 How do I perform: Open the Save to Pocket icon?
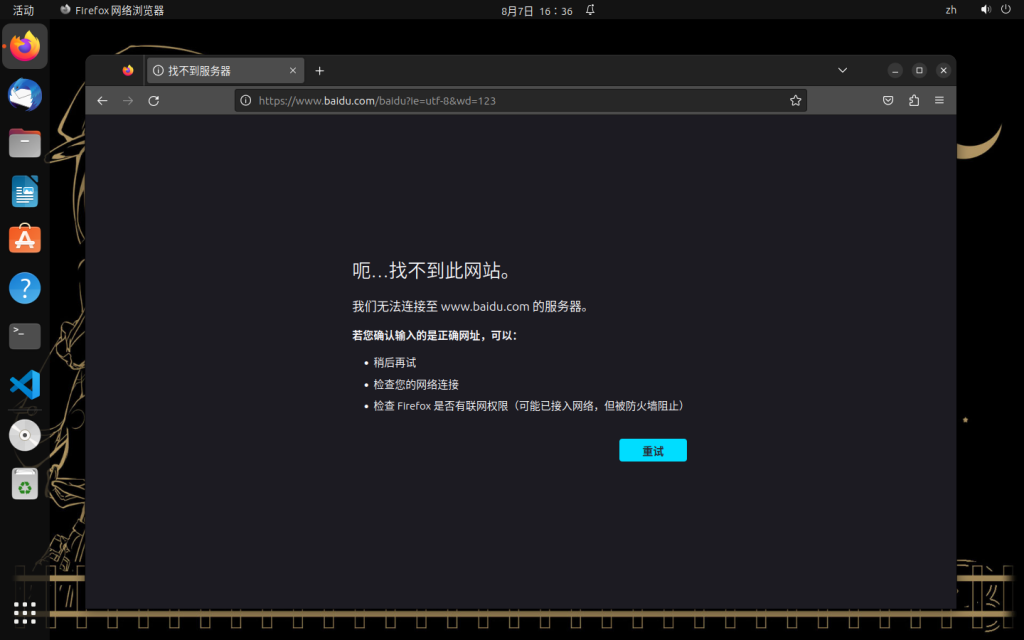pyautogui.click(x=888, y=101)
